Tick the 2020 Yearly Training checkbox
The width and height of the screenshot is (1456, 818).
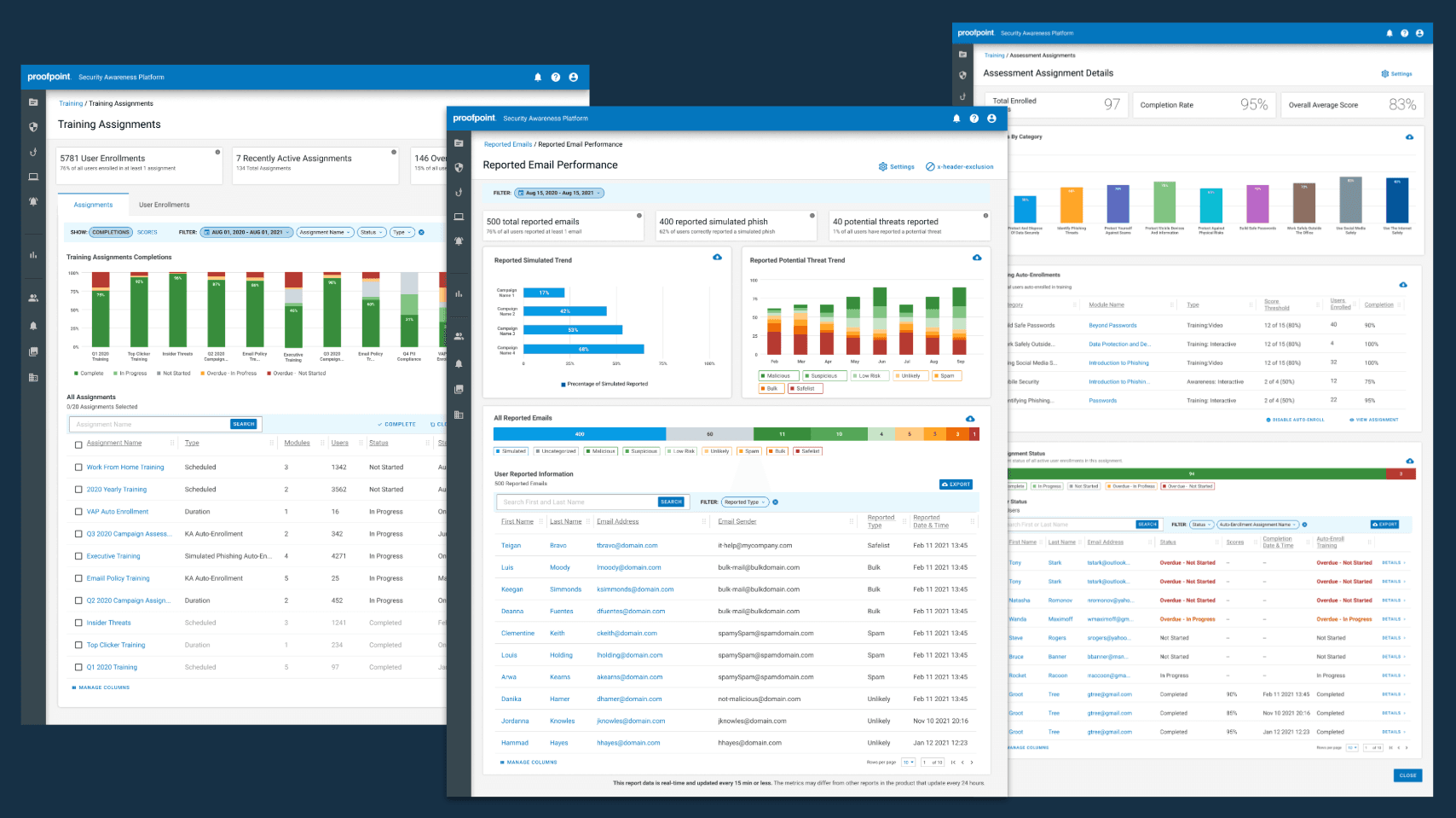tap(78, 490)
